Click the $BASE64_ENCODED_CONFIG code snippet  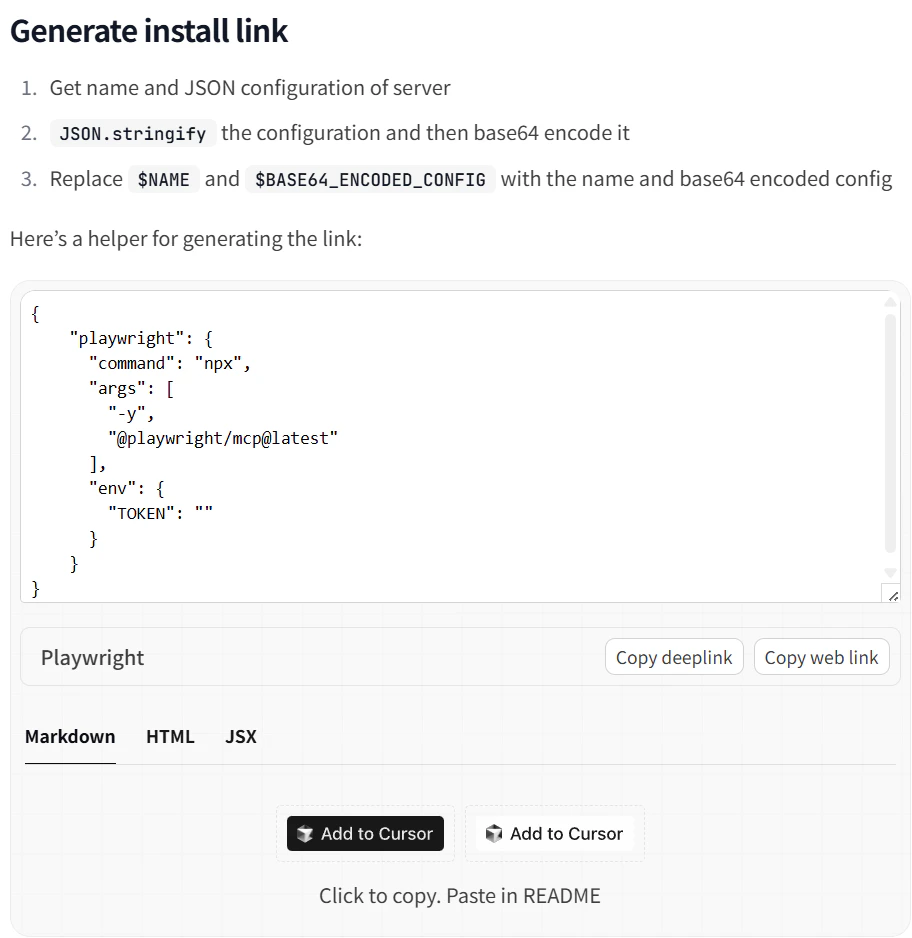pos(370,179)
